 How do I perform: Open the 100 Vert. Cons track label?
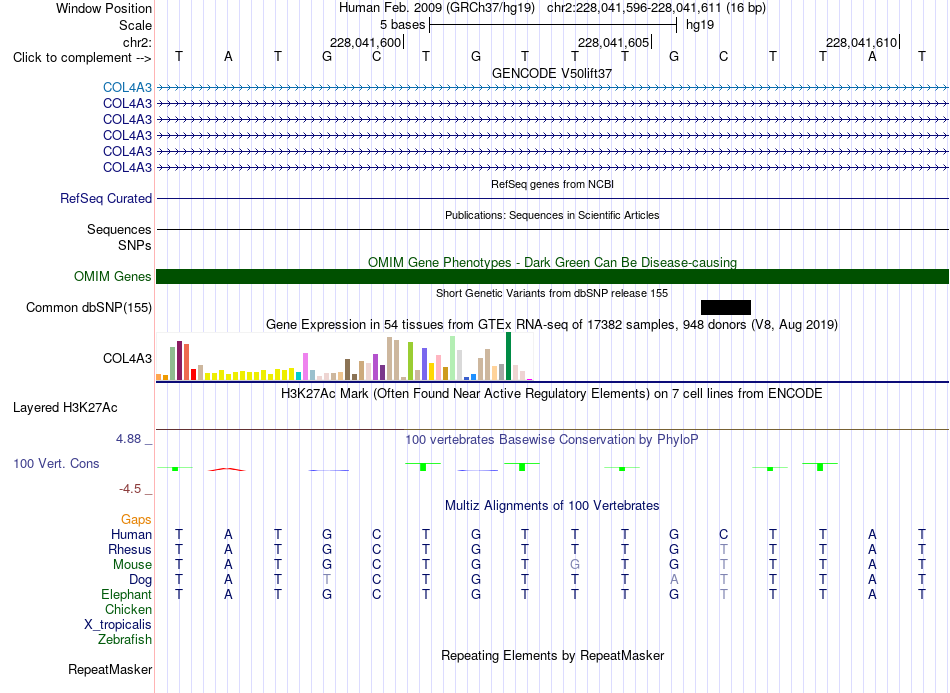pyautogui.click(x=56, y=464)
